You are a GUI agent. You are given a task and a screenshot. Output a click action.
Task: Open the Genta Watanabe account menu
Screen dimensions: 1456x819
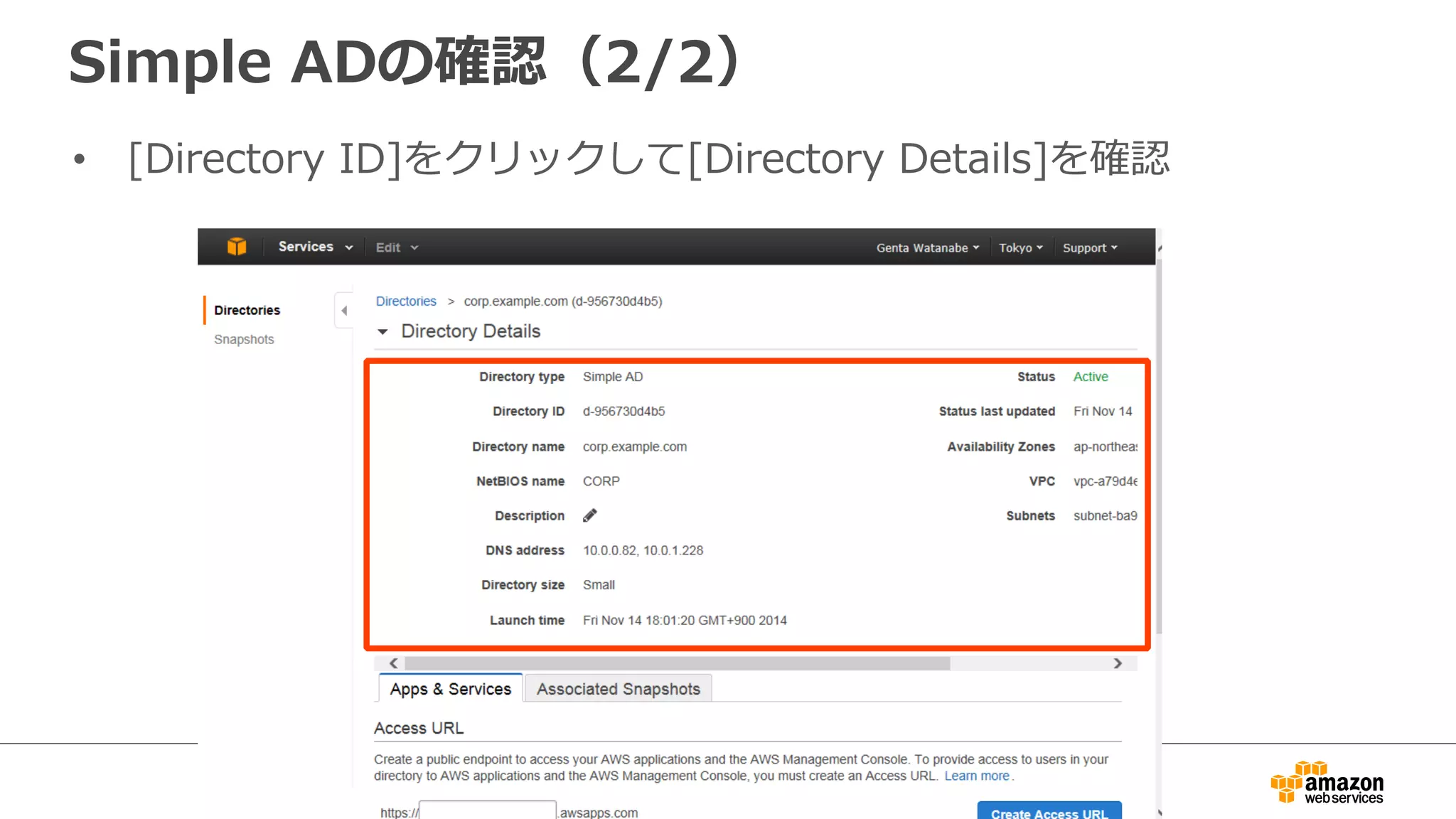(928, 247)
